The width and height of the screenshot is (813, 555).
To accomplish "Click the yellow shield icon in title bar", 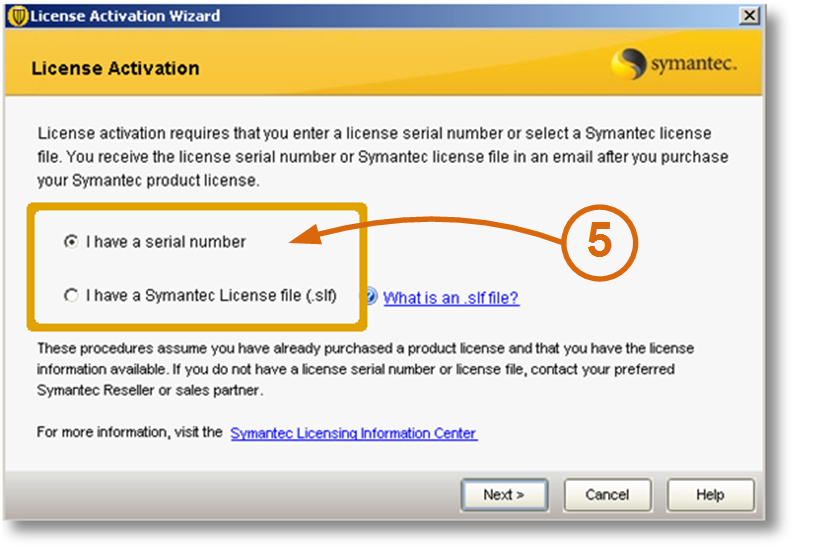I will [17, 16].
